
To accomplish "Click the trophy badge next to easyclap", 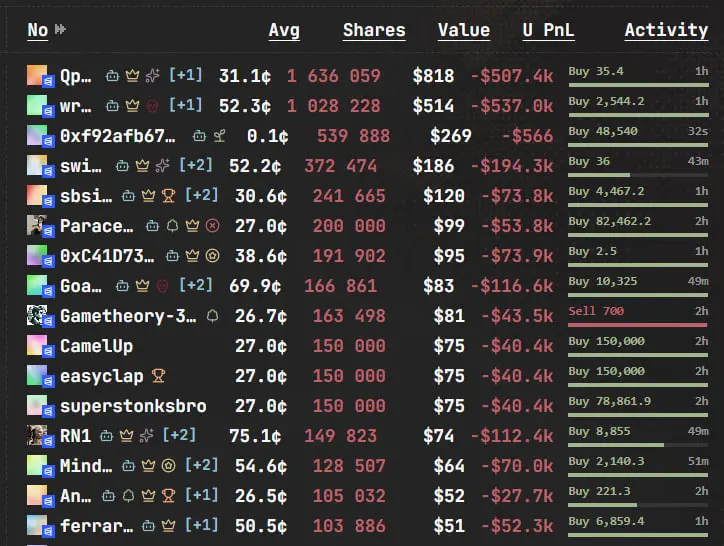I will click(158, 376).
